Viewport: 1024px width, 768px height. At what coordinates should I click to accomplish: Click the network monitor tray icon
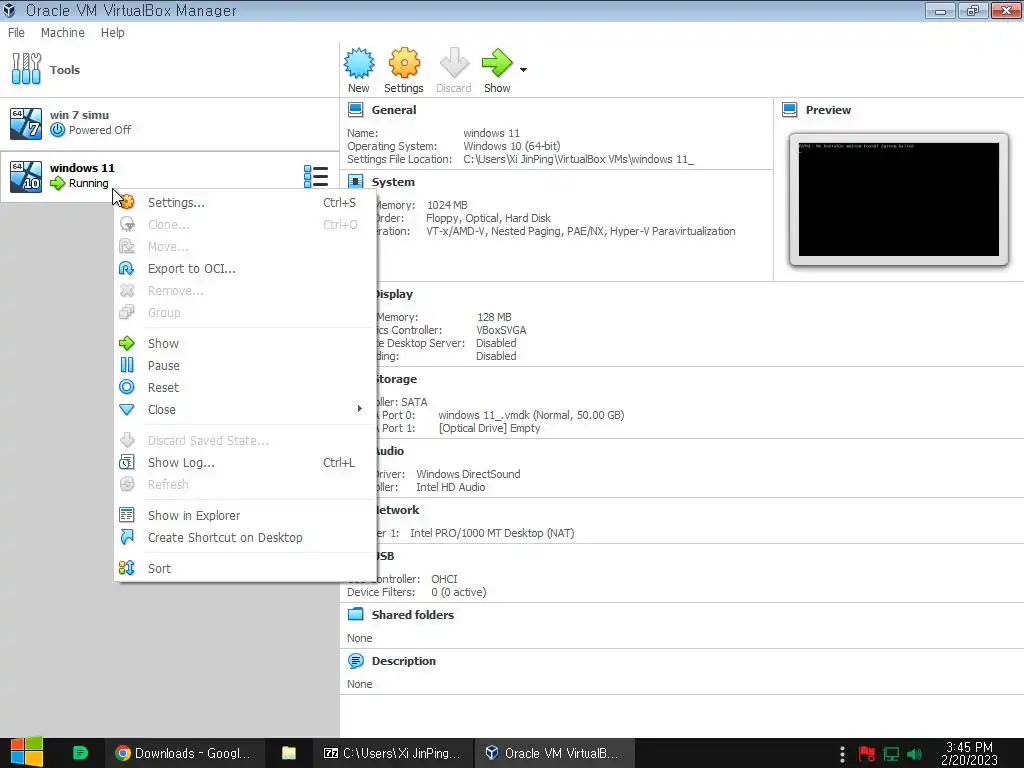[x=891, y=754]
